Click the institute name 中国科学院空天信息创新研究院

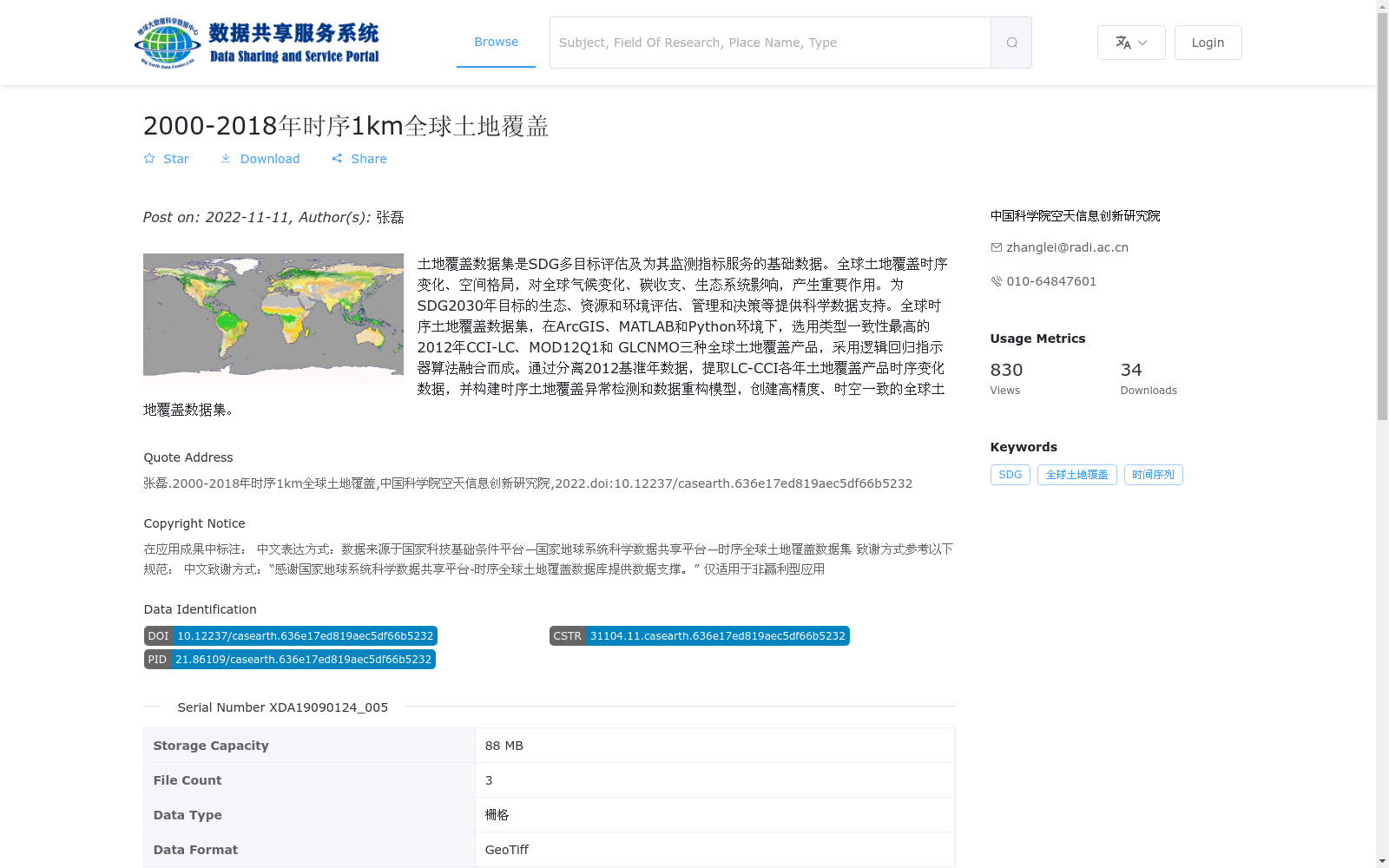click(x=1075, y=216)
